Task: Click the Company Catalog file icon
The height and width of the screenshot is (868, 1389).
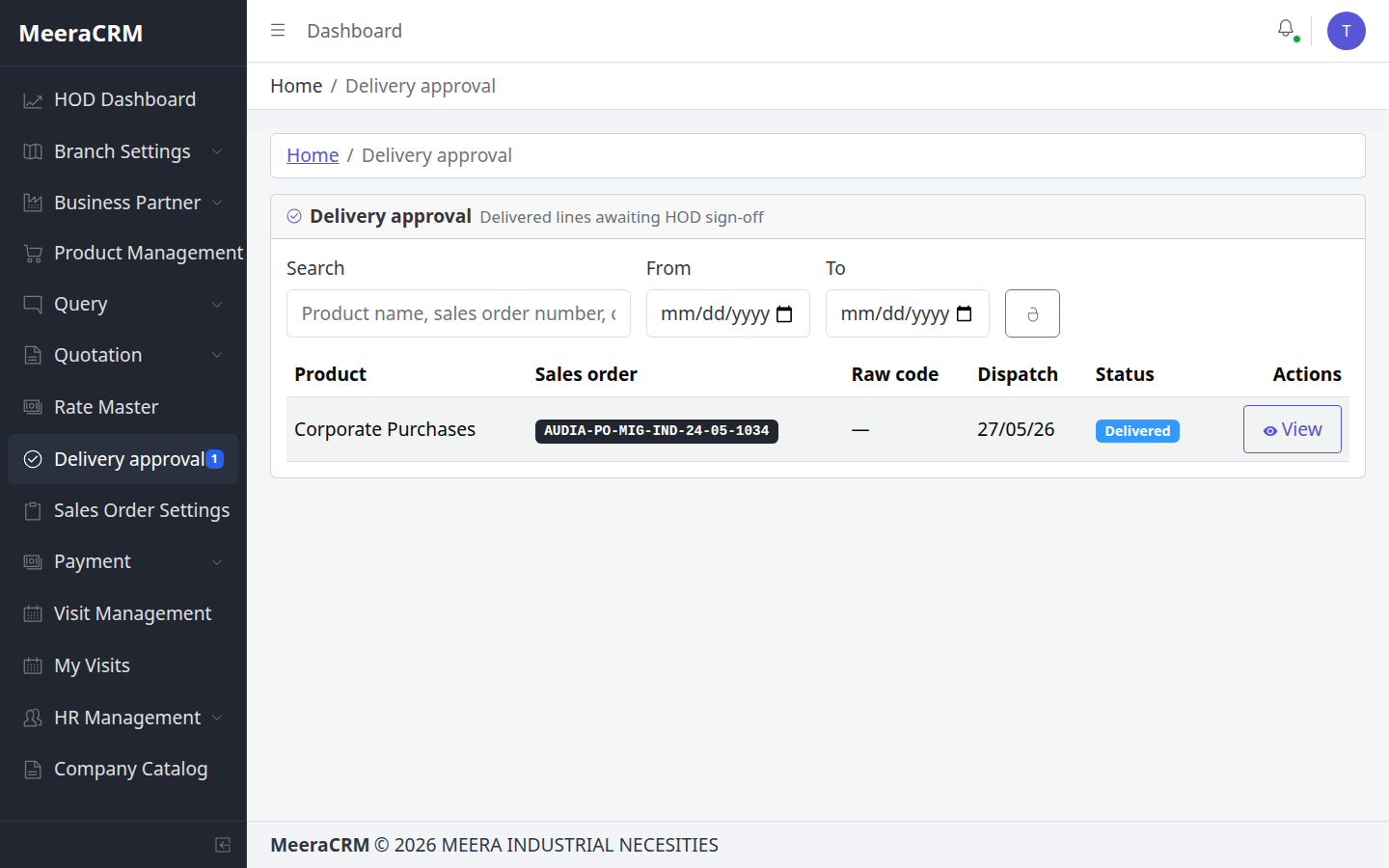Action: click(33, 769)
